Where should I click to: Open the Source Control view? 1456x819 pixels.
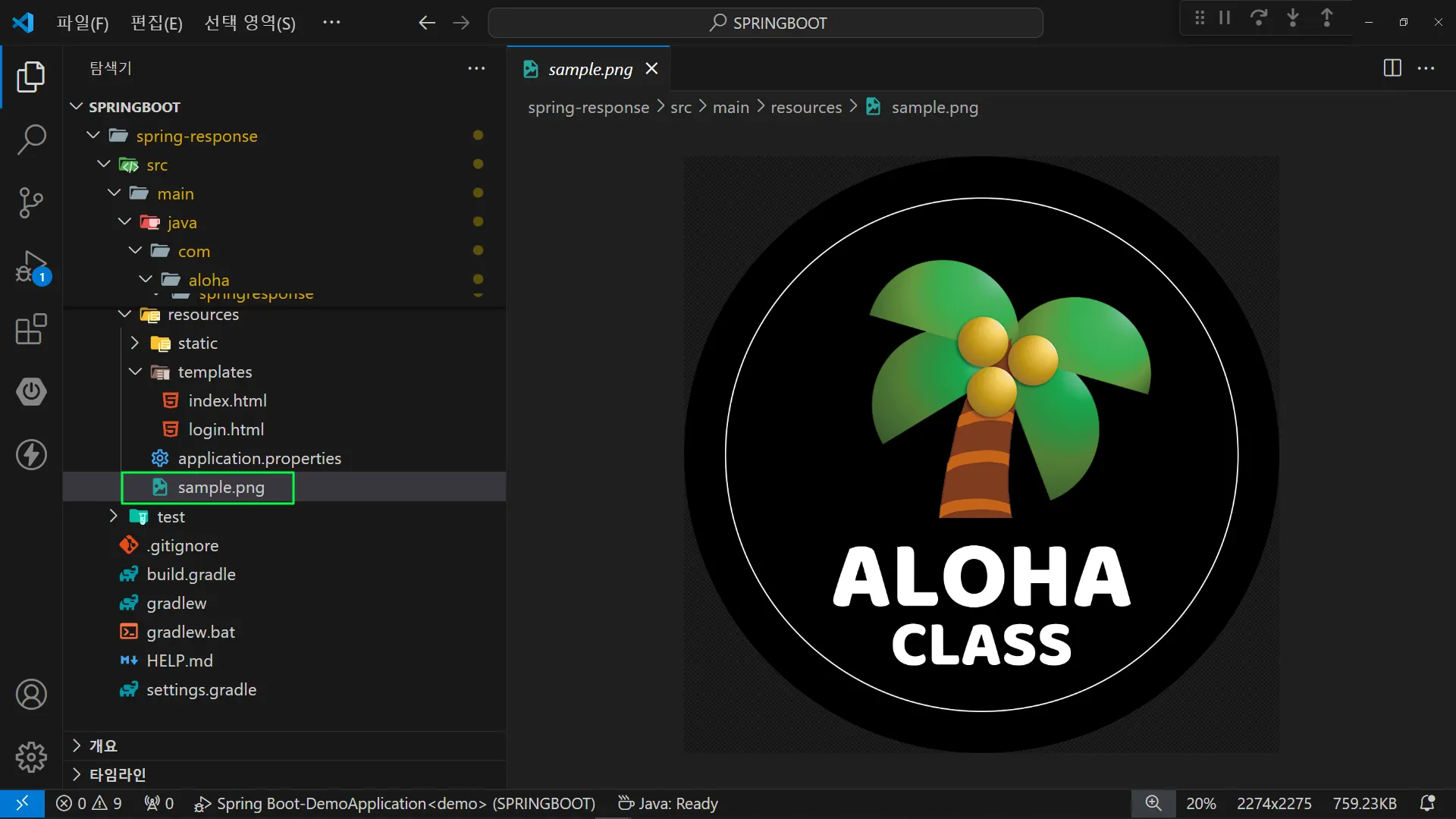pyautogui.click(x=31, y=202)
